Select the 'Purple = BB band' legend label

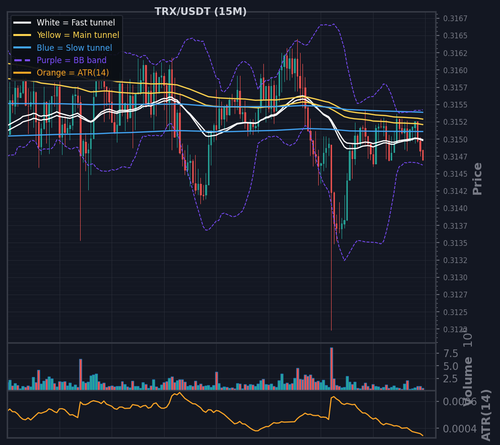pyautogui.click(x=72, y=60)
